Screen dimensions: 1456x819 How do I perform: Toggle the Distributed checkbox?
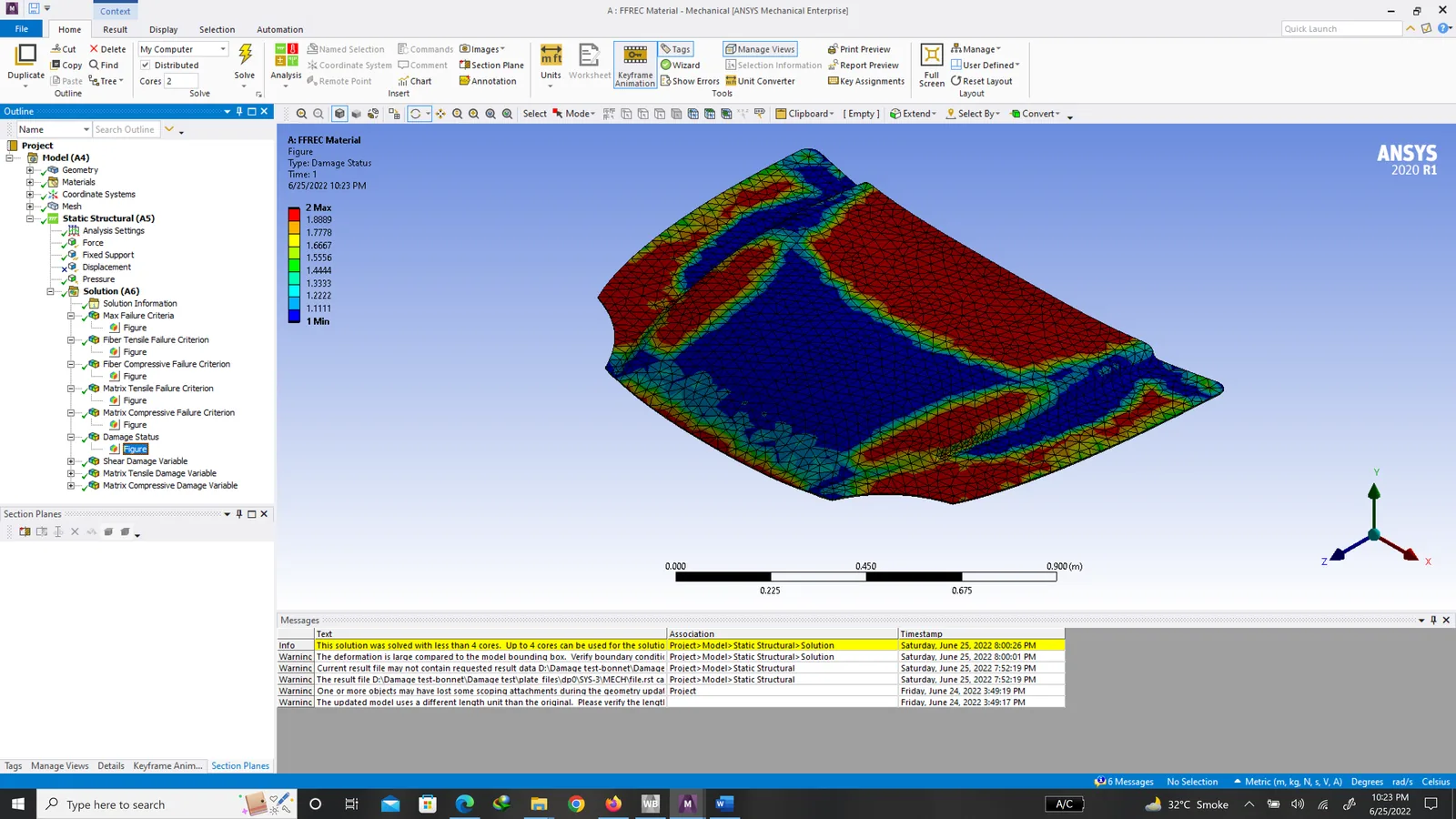point(145,65)
